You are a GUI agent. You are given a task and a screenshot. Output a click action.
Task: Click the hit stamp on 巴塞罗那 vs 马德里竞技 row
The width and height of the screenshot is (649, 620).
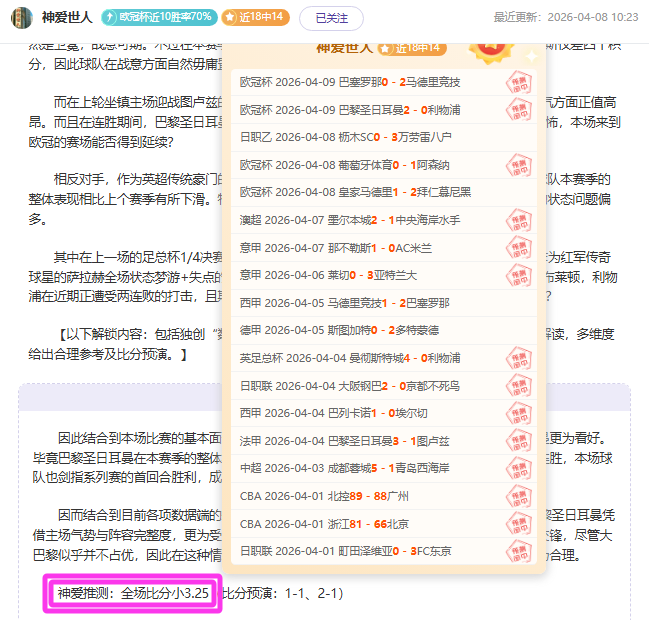(518, 82)
